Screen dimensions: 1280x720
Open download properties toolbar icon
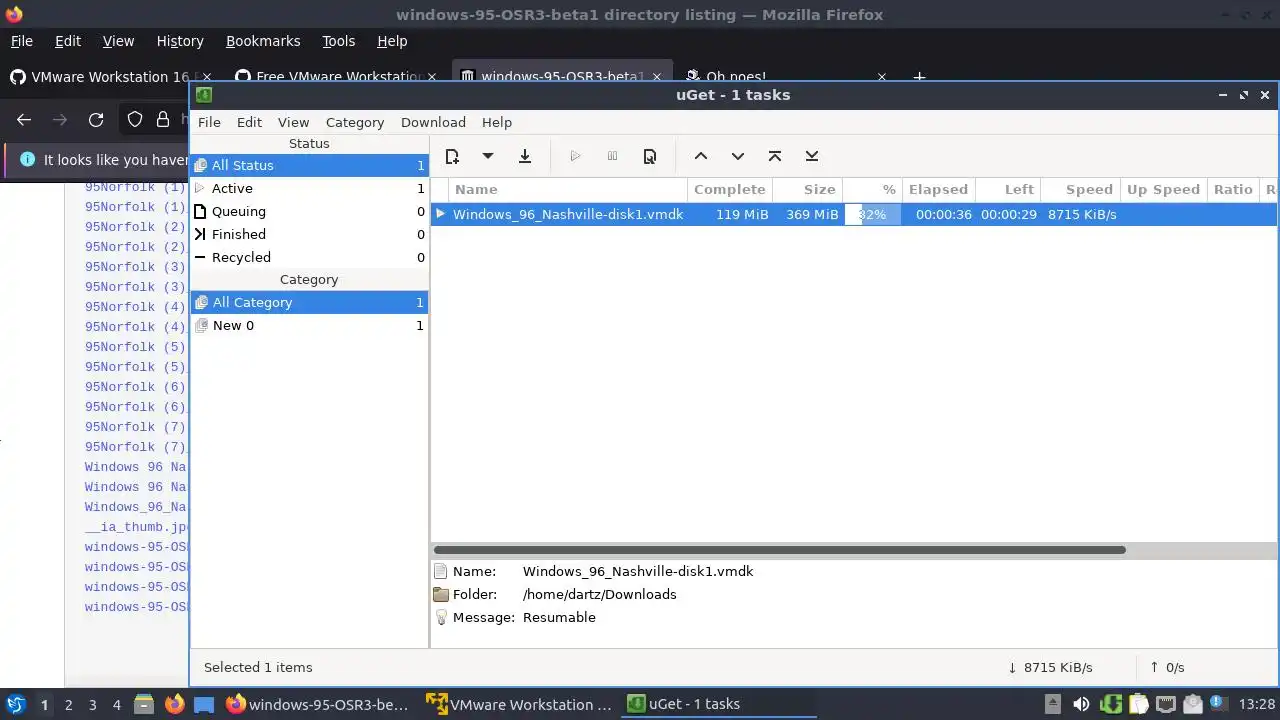click(x=650, y=156)
